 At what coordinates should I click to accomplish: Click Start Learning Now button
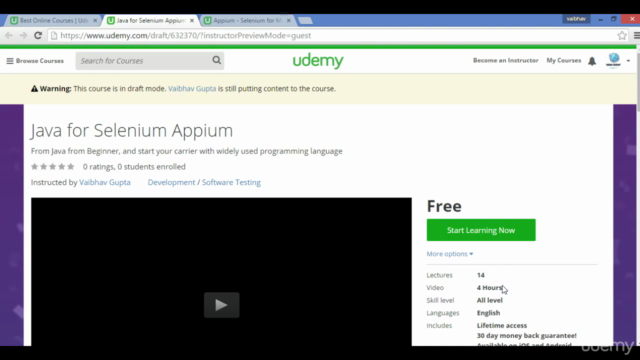tap(481, 230)
